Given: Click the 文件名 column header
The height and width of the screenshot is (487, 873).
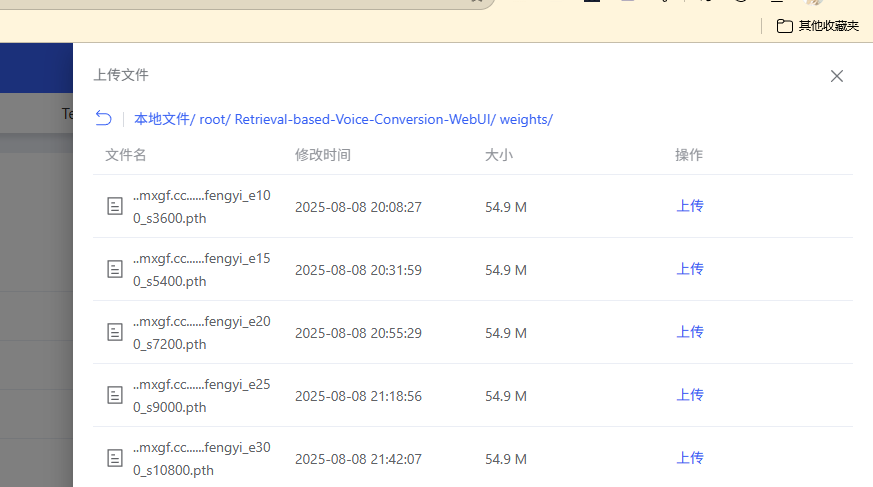Looking at the screenshot, I should pyautogui.click(x=126, y=155).
